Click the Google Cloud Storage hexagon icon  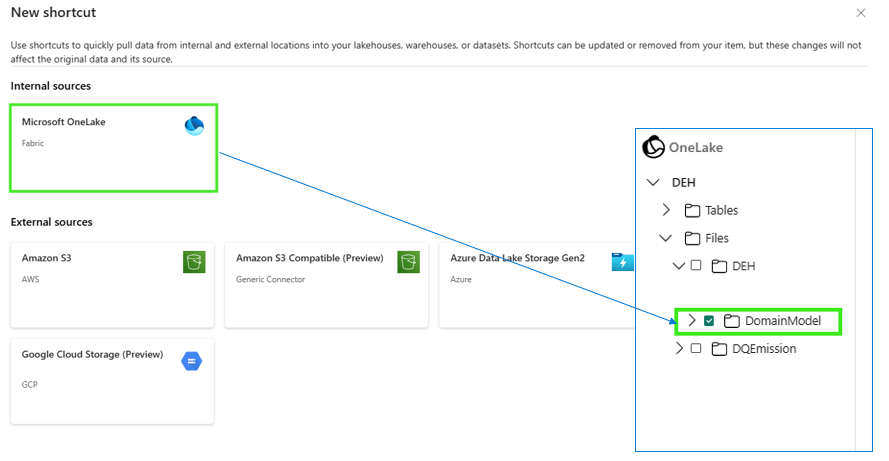click(x=192, y=361)
